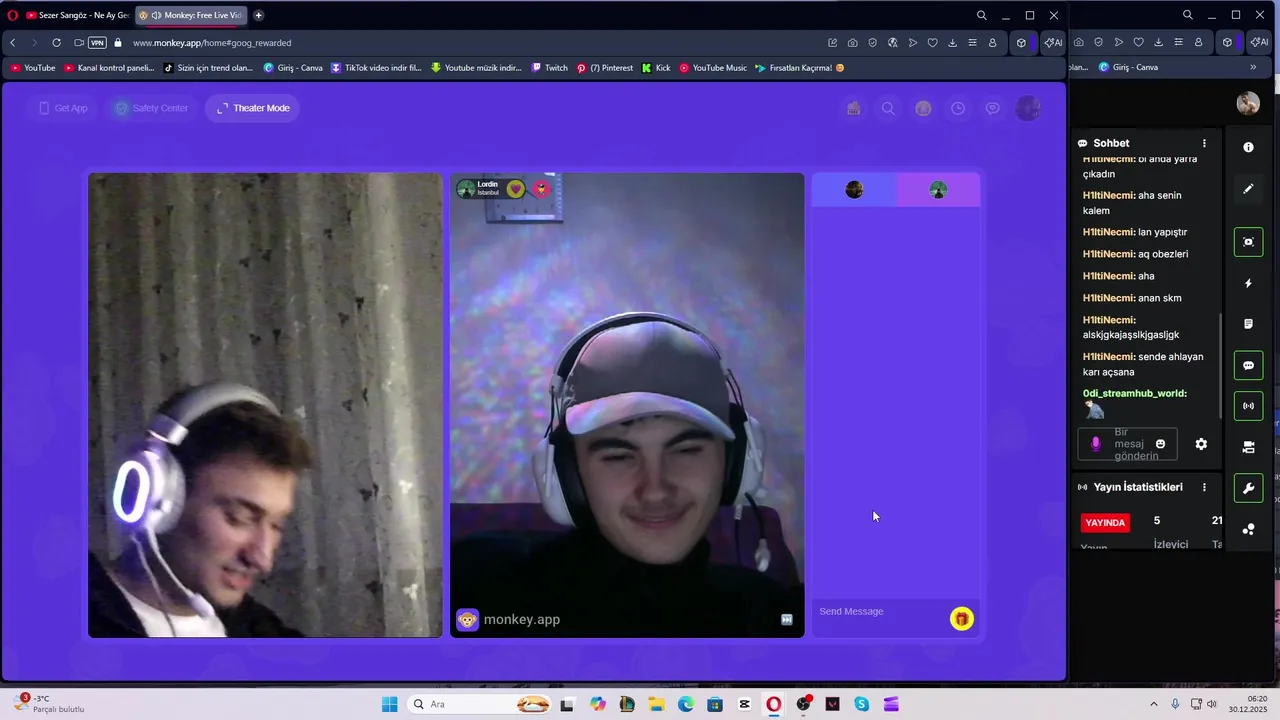Open the Kanal kontrol paneli bookmark

[109, 68]
